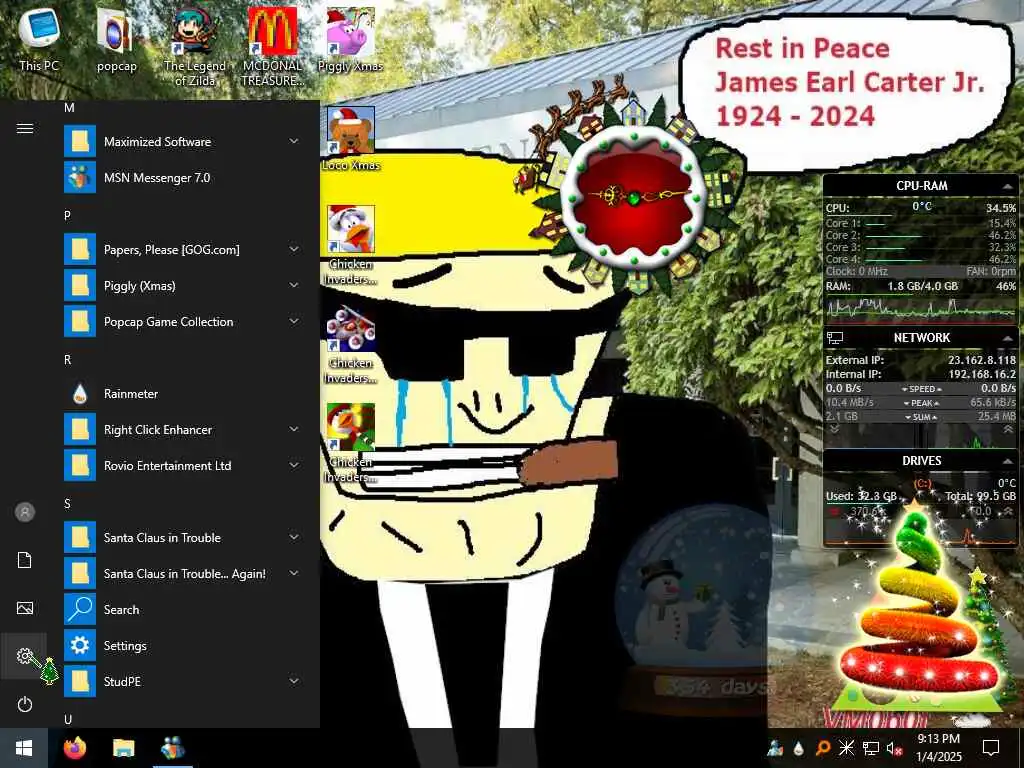Expand Rovio Entertainment Ltd folder
The width and height of the screenshot is (1024, 768).
[x=294, y=465]
